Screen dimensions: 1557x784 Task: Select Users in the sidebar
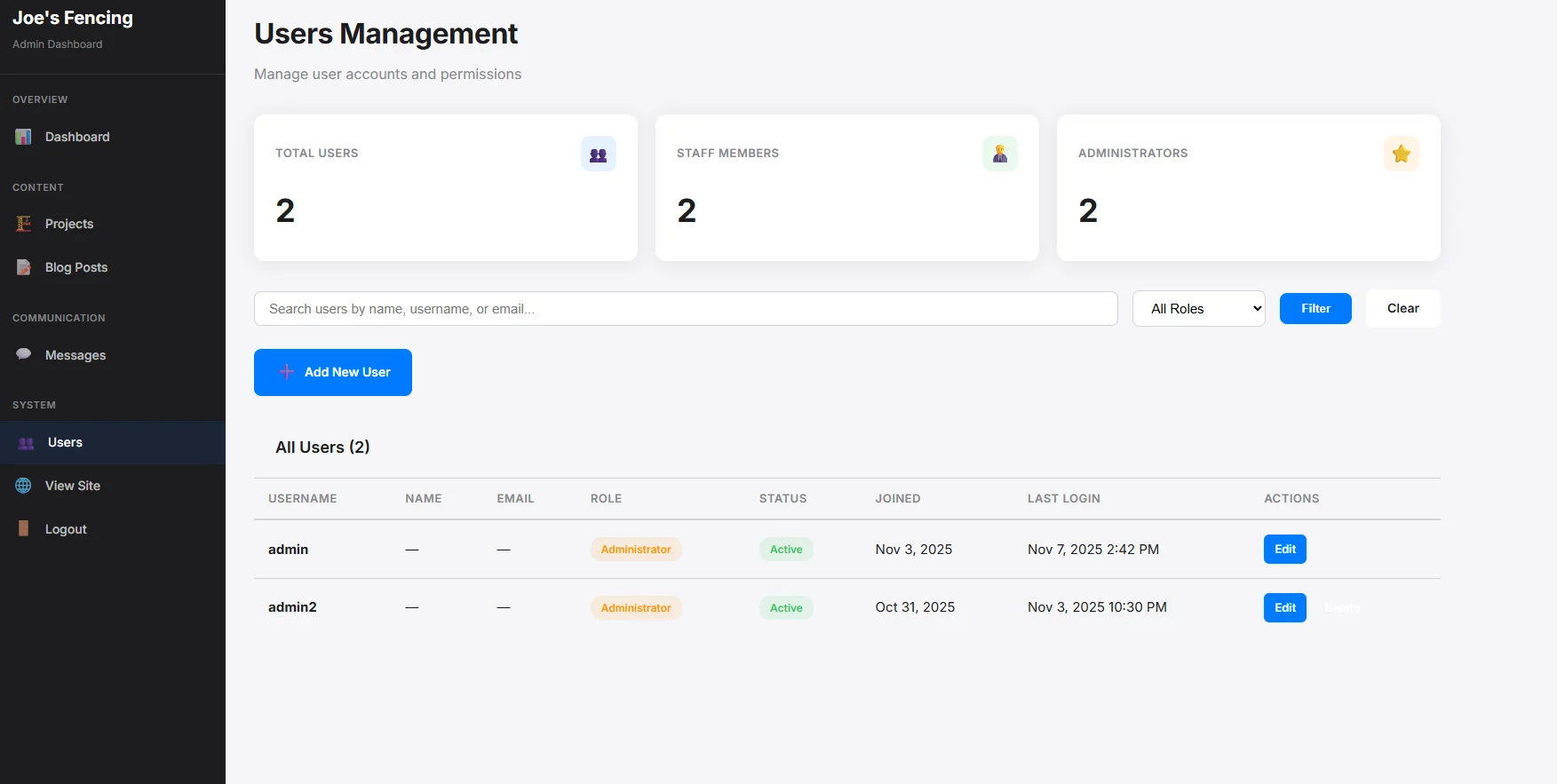coord(113,442)
